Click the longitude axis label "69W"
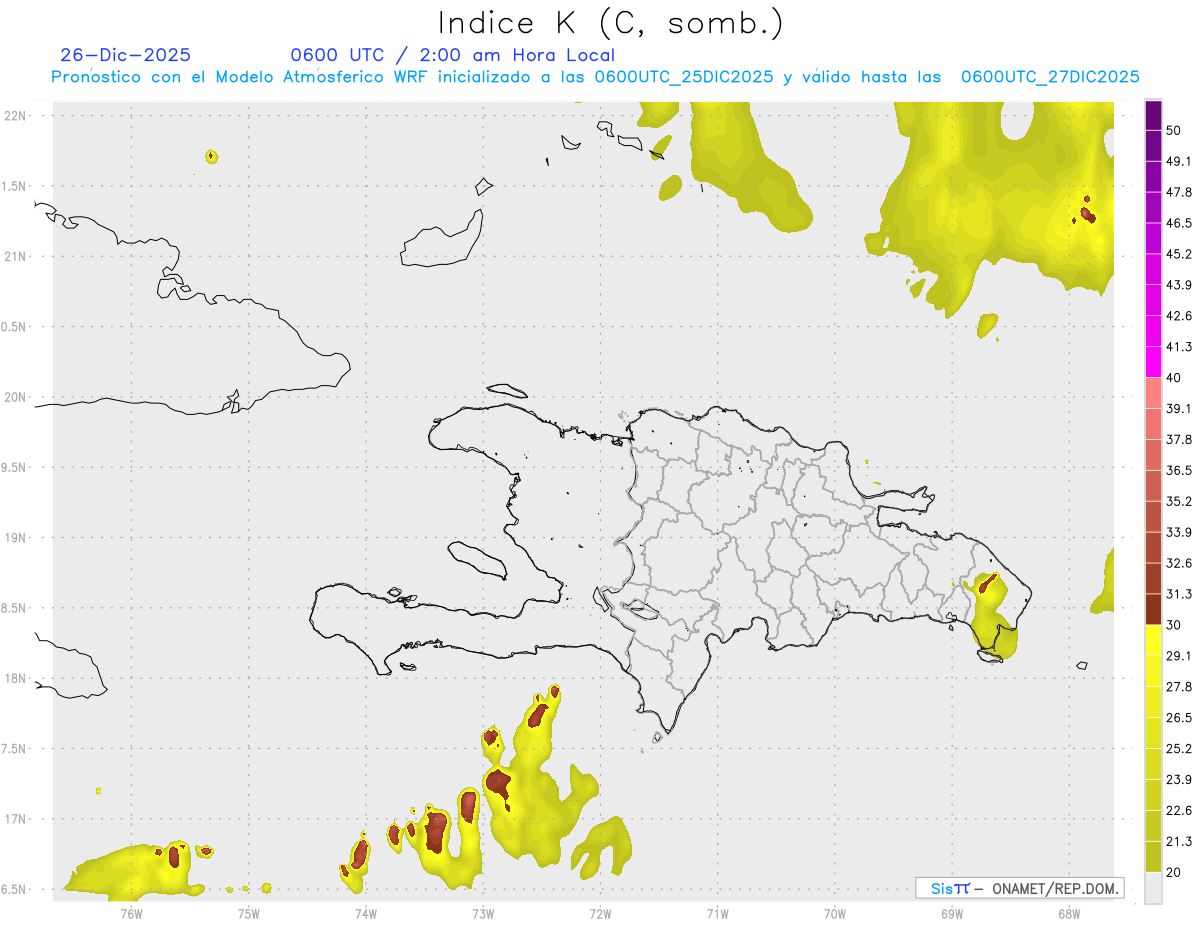Image resolution: width=1200 pixels, height=927 pixels. [x=951, y=913]
